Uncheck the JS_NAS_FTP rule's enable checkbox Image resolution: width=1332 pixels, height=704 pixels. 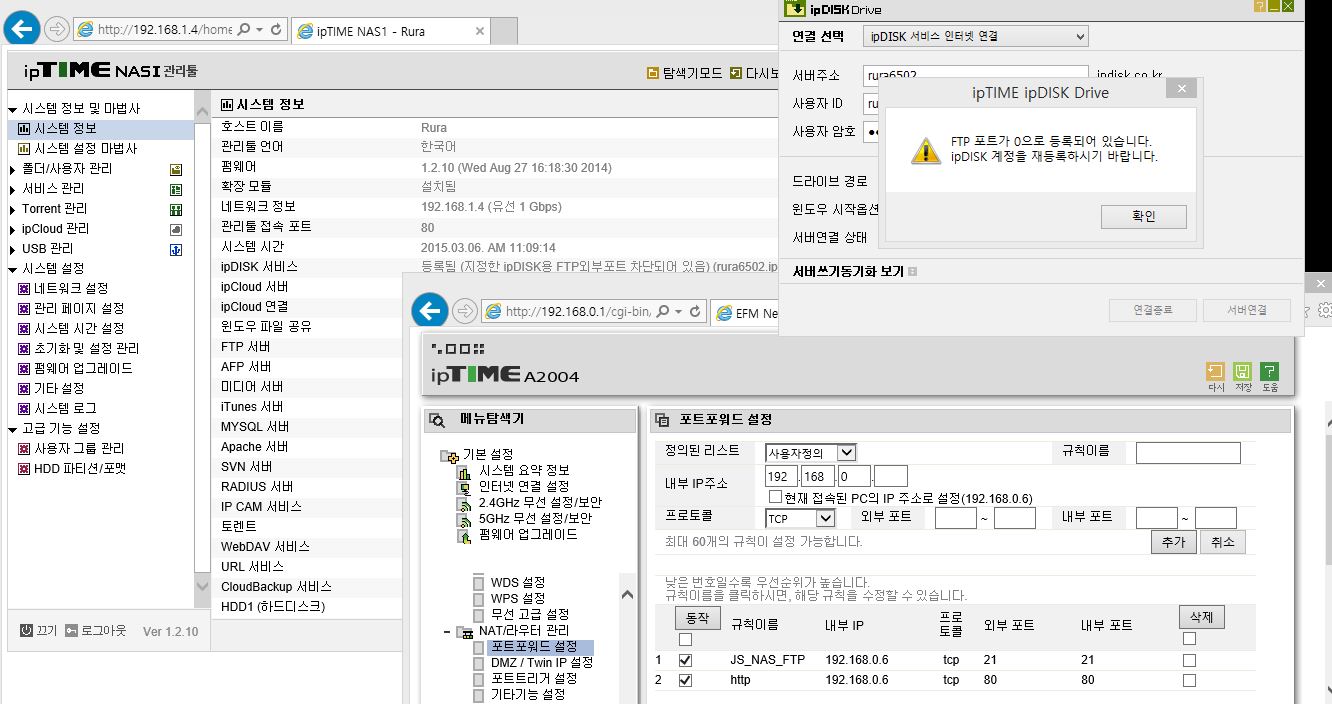685,660
